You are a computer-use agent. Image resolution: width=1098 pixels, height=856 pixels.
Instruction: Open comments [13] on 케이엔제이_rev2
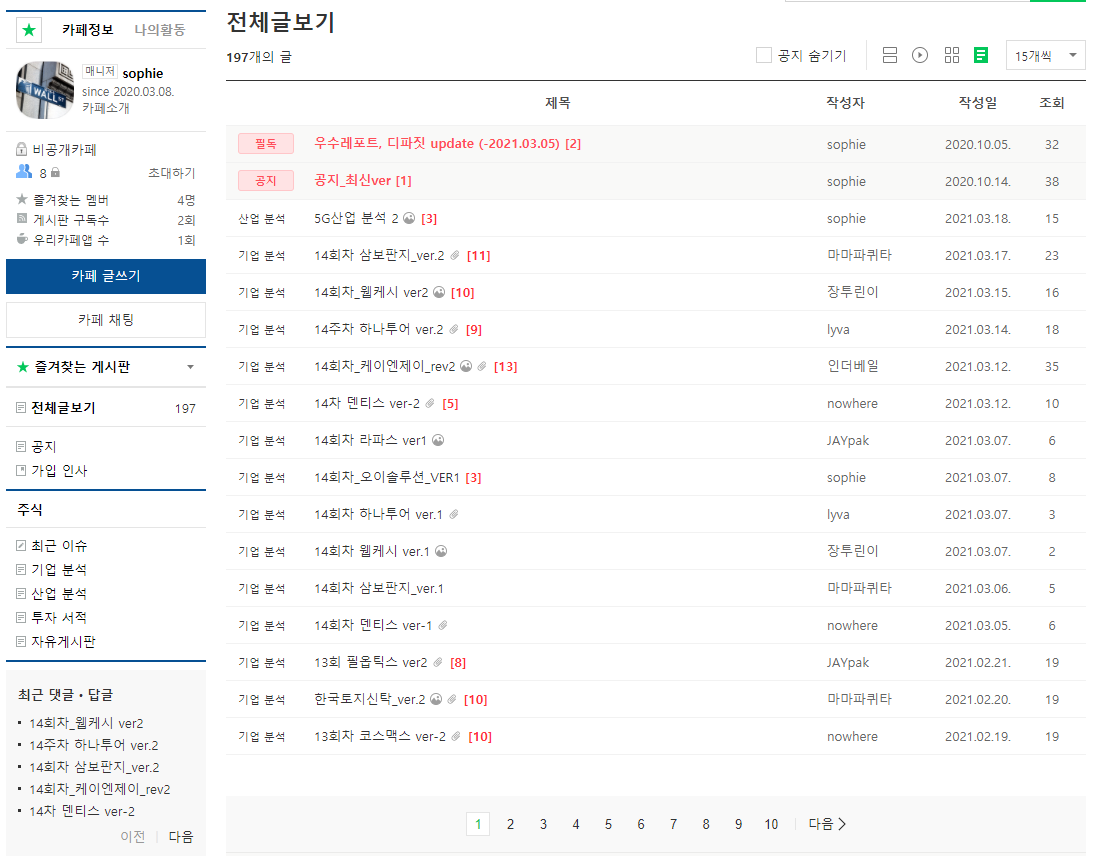506,366
